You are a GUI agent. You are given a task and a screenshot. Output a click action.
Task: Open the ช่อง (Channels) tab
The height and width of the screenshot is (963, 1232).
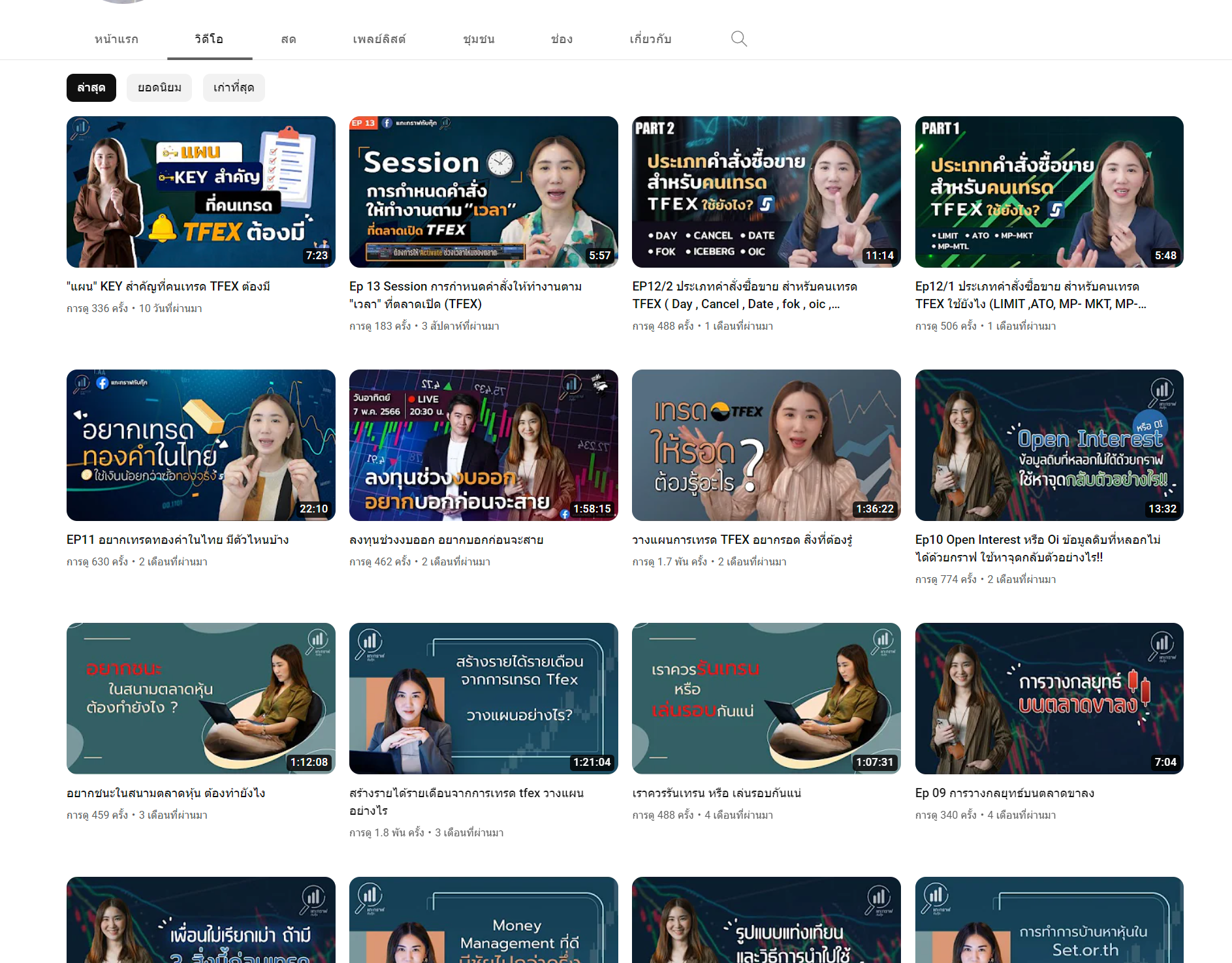pyautogui.click(x=561, y=39)
